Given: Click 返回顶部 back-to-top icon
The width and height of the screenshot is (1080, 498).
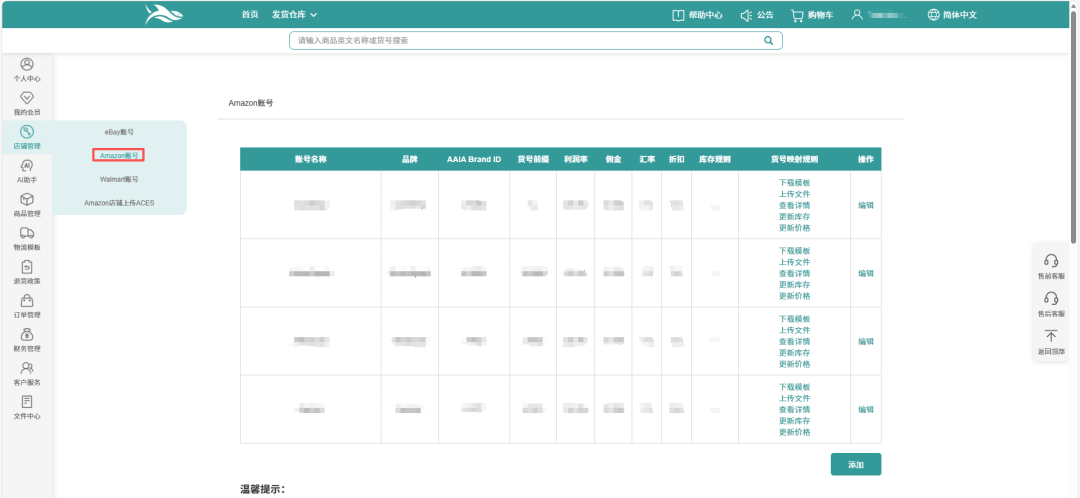Looking at the screenshot, I should [x=1051, y=338].
